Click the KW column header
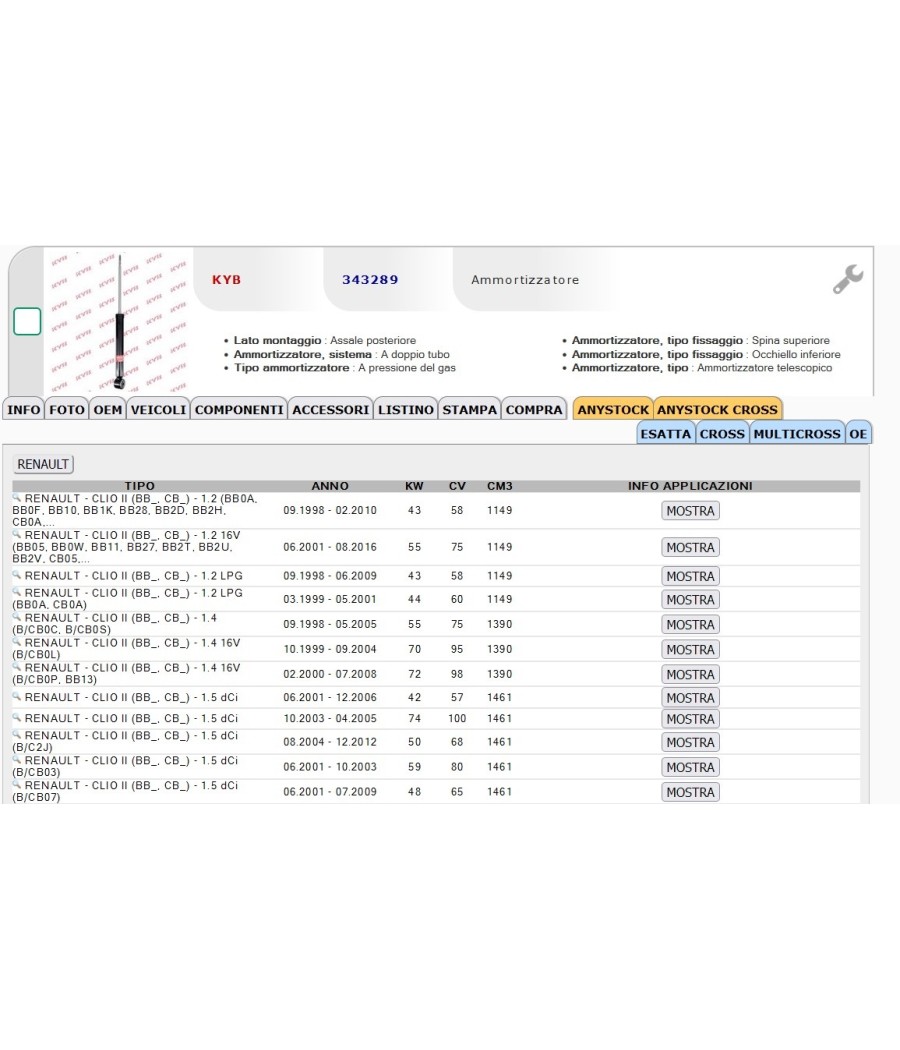 [x=415, y=486]
